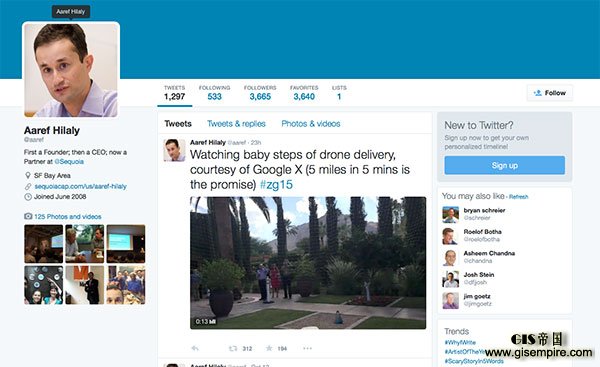
Task: Open bryan schreier's profile name
Action: point(484,210)
